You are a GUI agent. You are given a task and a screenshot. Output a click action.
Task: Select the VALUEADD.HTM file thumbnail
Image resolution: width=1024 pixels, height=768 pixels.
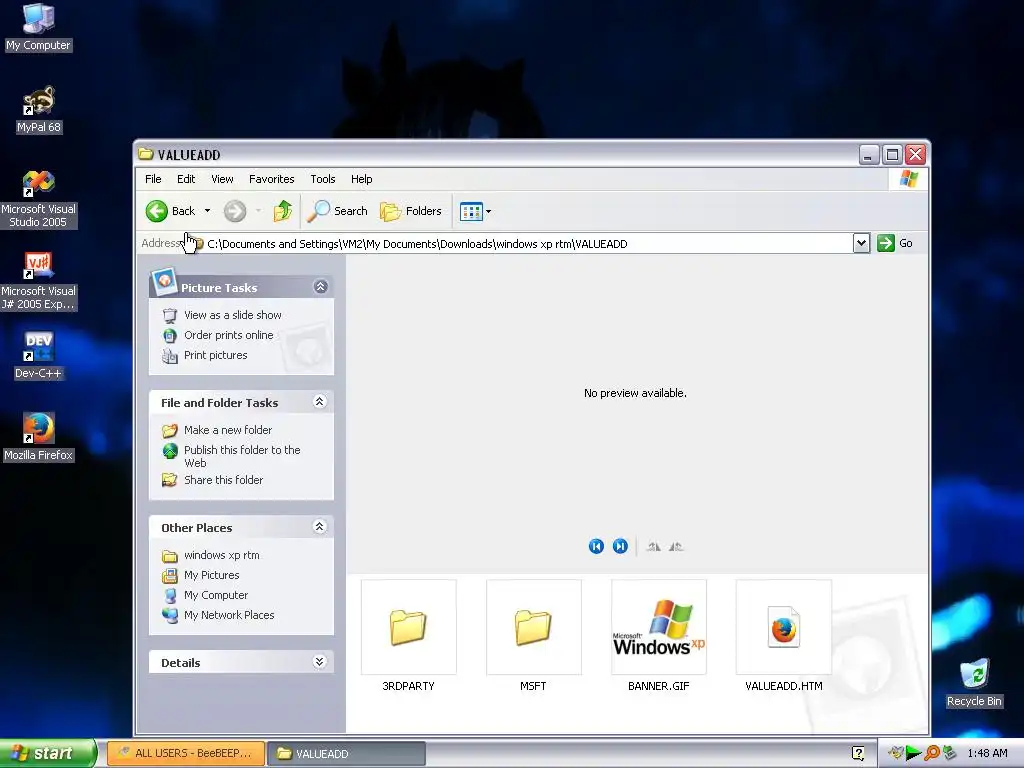click(784, 635)
